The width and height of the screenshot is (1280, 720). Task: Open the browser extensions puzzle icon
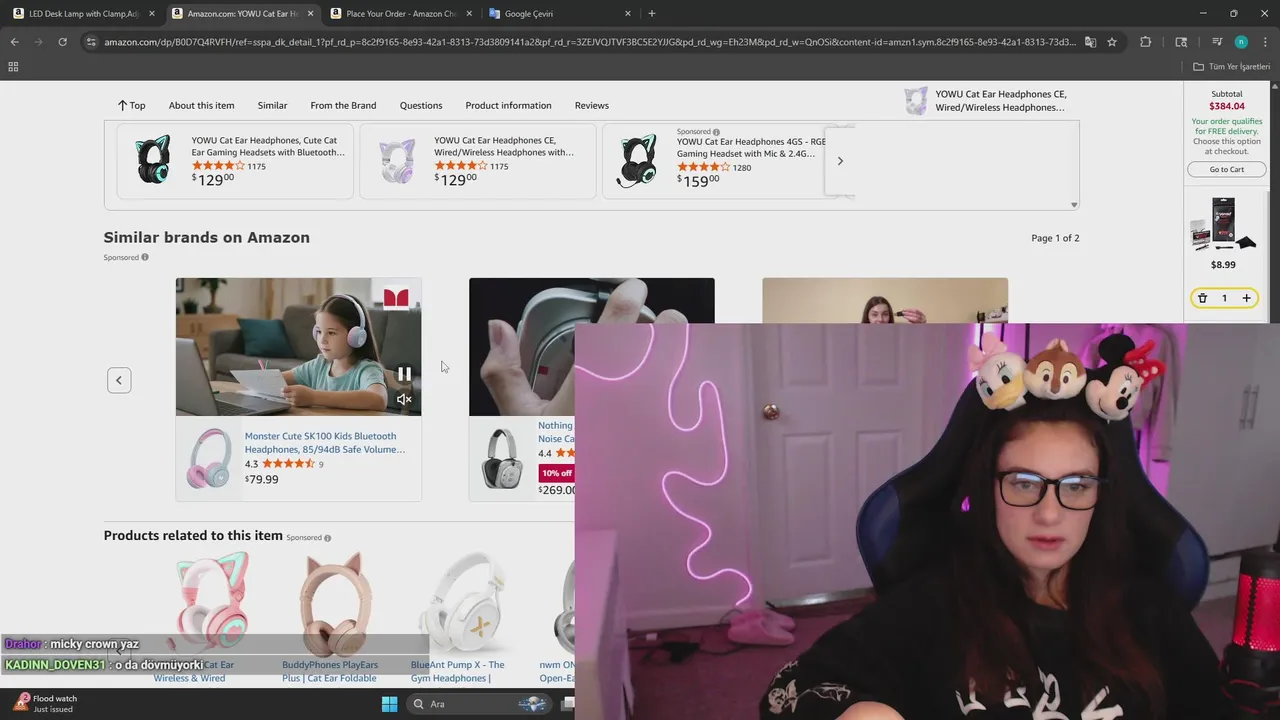(x=1146, y=42)
